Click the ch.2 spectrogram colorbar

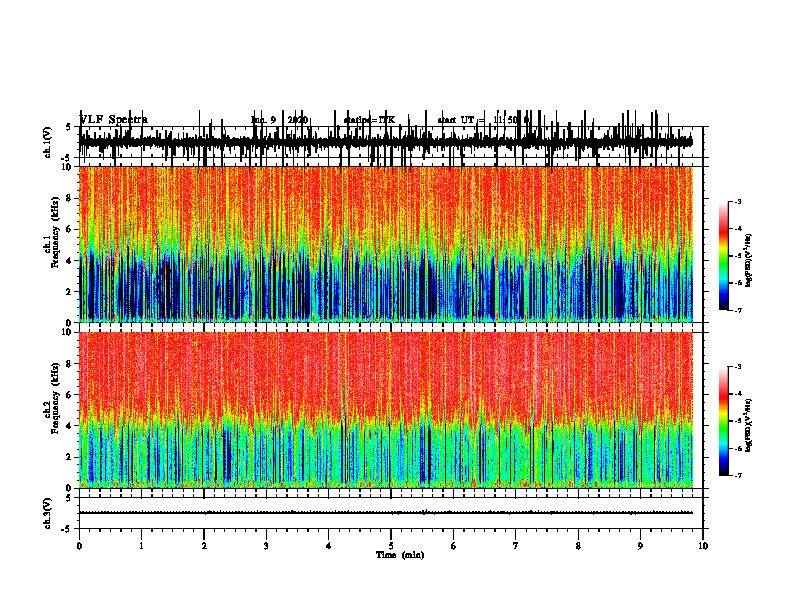724,421
